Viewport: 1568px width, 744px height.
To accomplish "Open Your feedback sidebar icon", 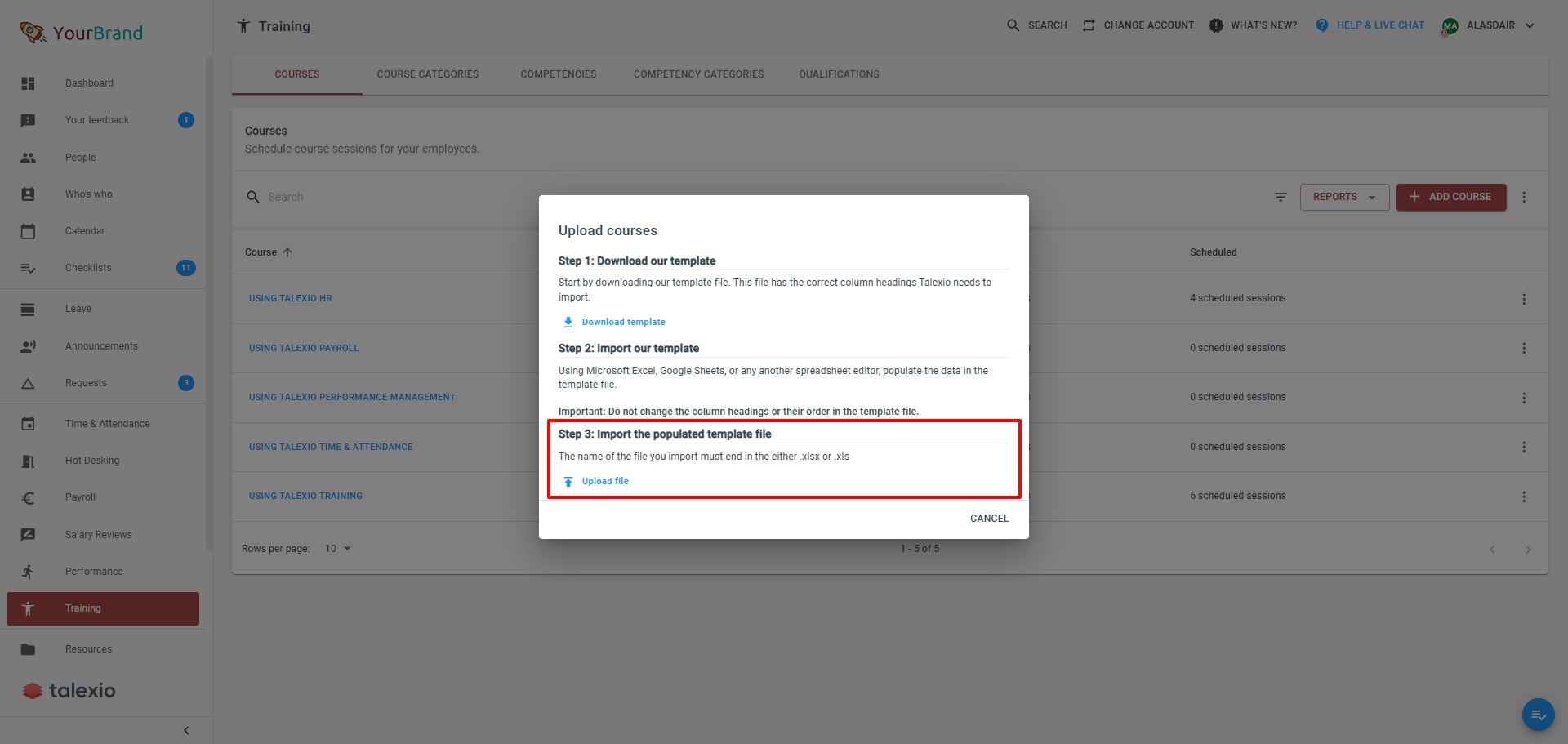I will (28, 120).
